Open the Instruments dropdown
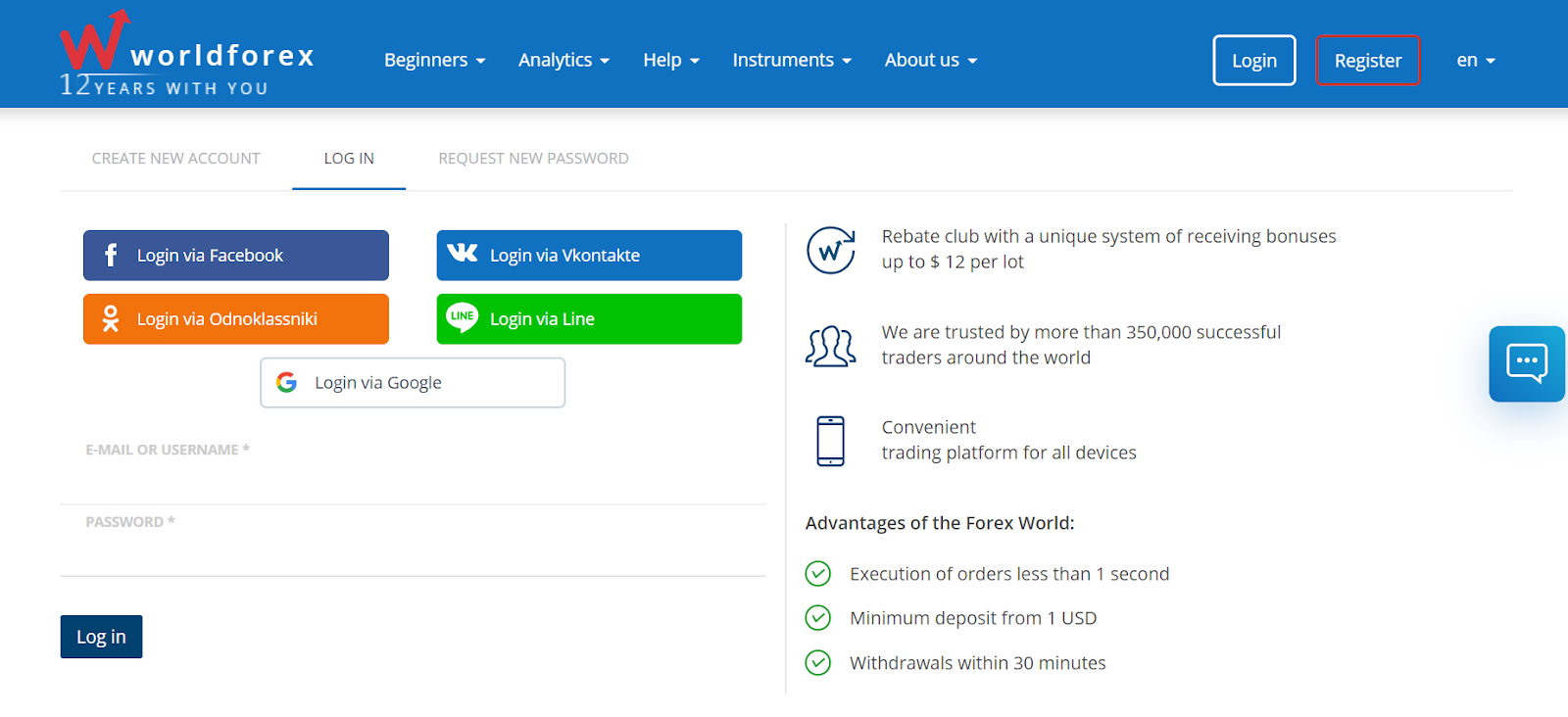The height and width of the screenshot is (717, 1568). click(792, 60)
